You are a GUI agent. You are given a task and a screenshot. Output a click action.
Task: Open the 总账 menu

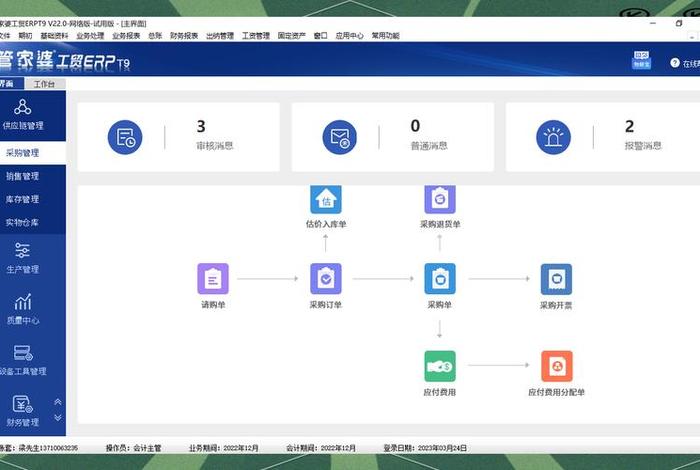tap(155, 36)
